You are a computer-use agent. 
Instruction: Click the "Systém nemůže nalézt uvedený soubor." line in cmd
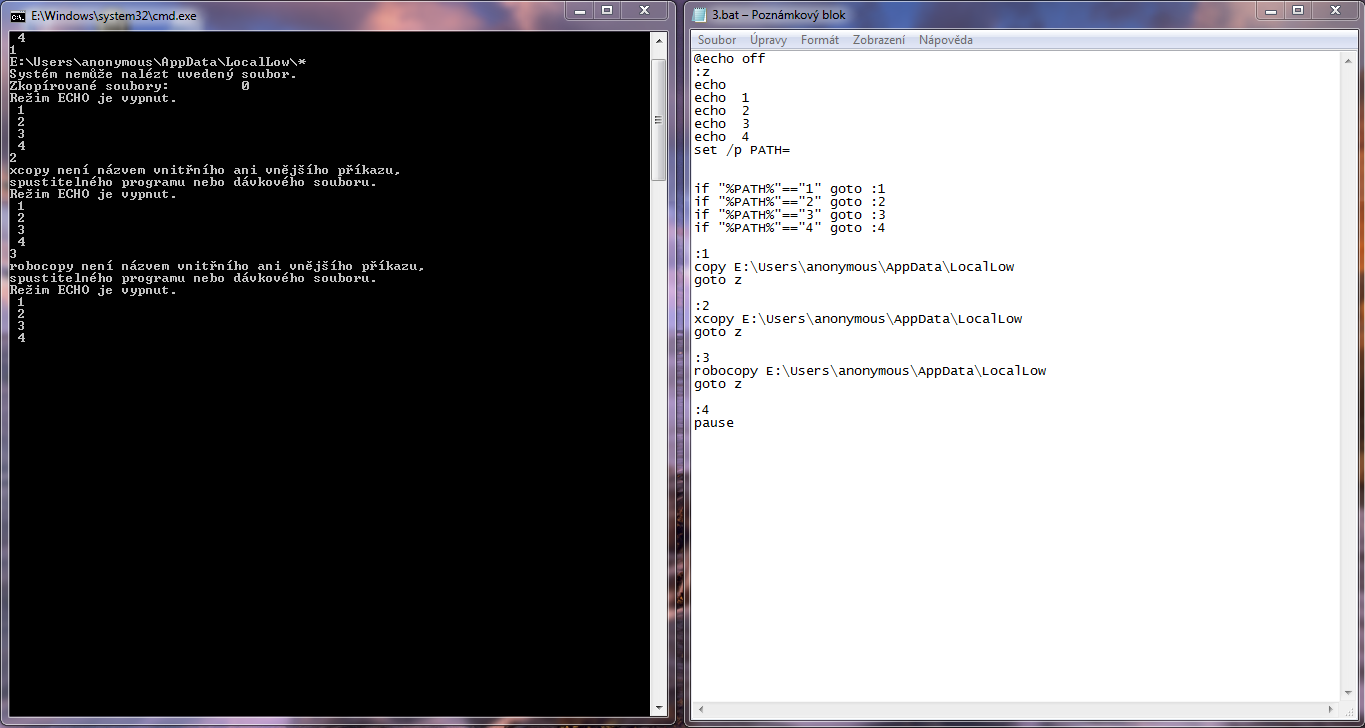[153, 74]
